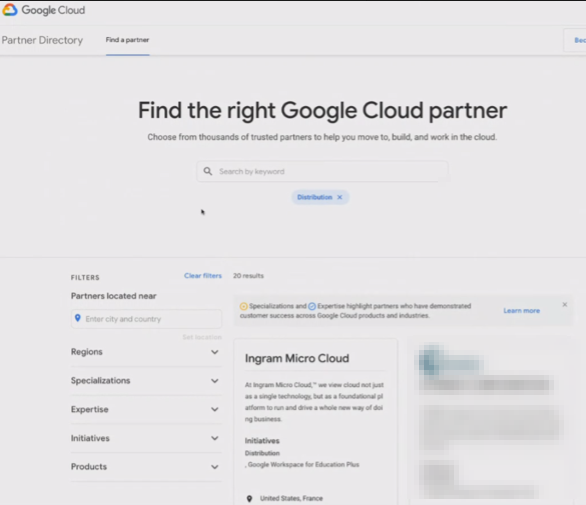Screen dimensions: 586x505
Task: Expand the Specializations filter
Action: [x=145, y=381]
